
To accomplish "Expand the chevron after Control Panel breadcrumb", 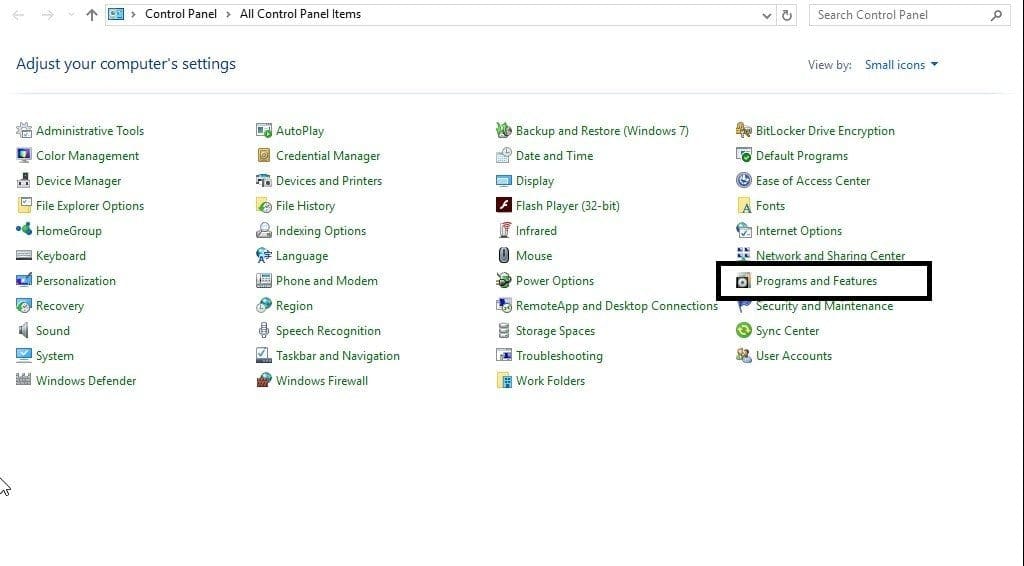I will pyautogui.click(x=229, y=14).
